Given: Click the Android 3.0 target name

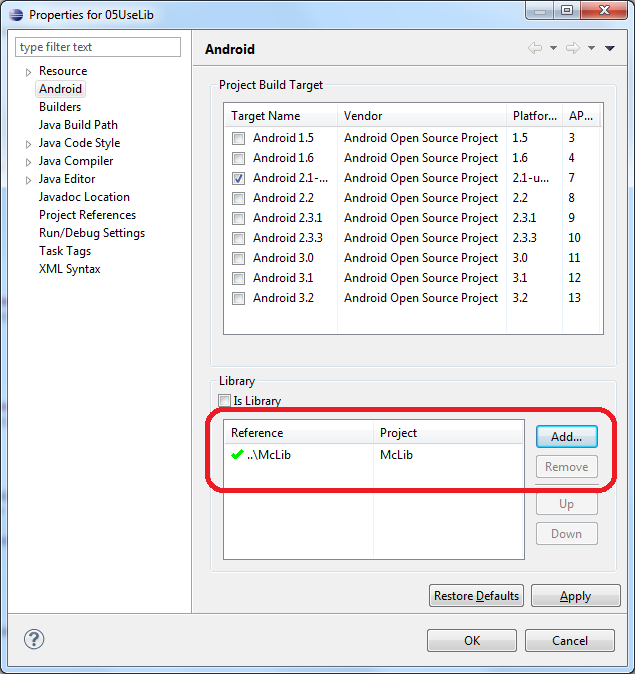Looking at the screenshot, I should point(283,258).
